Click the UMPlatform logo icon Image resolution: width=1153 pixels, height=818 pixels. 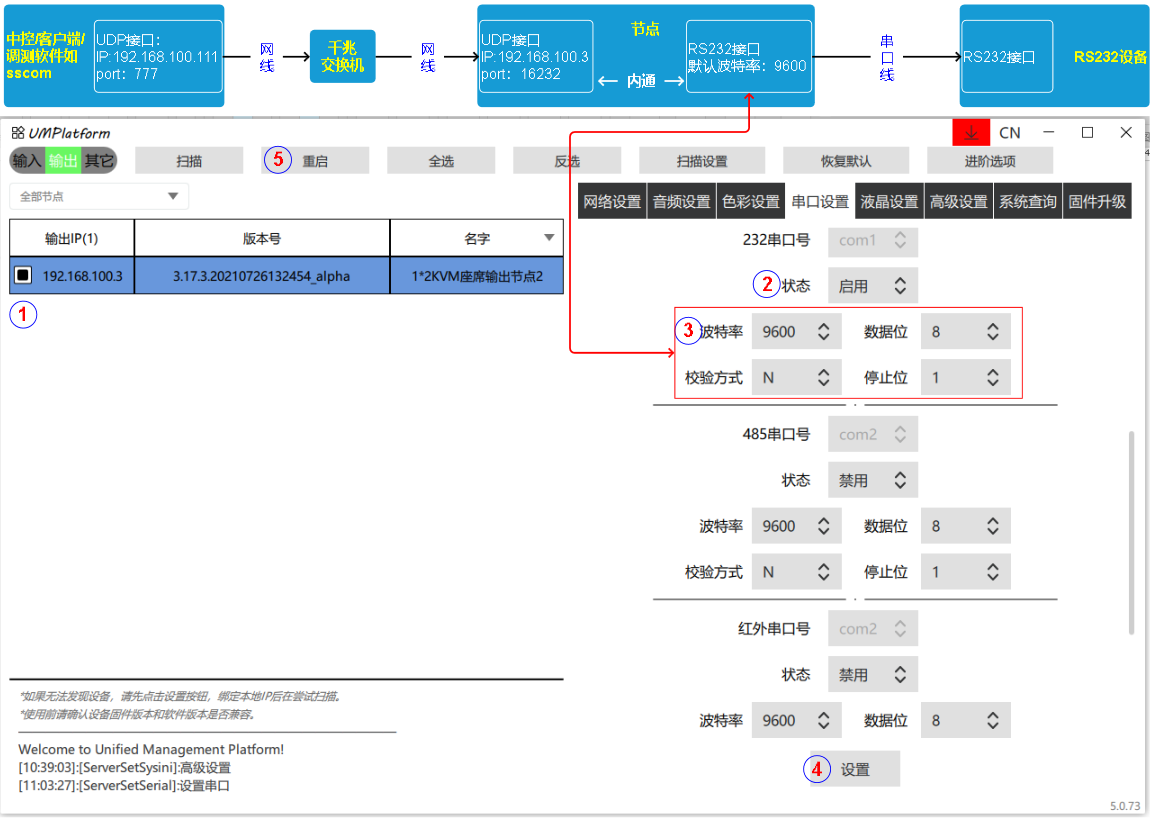point(18,133)
